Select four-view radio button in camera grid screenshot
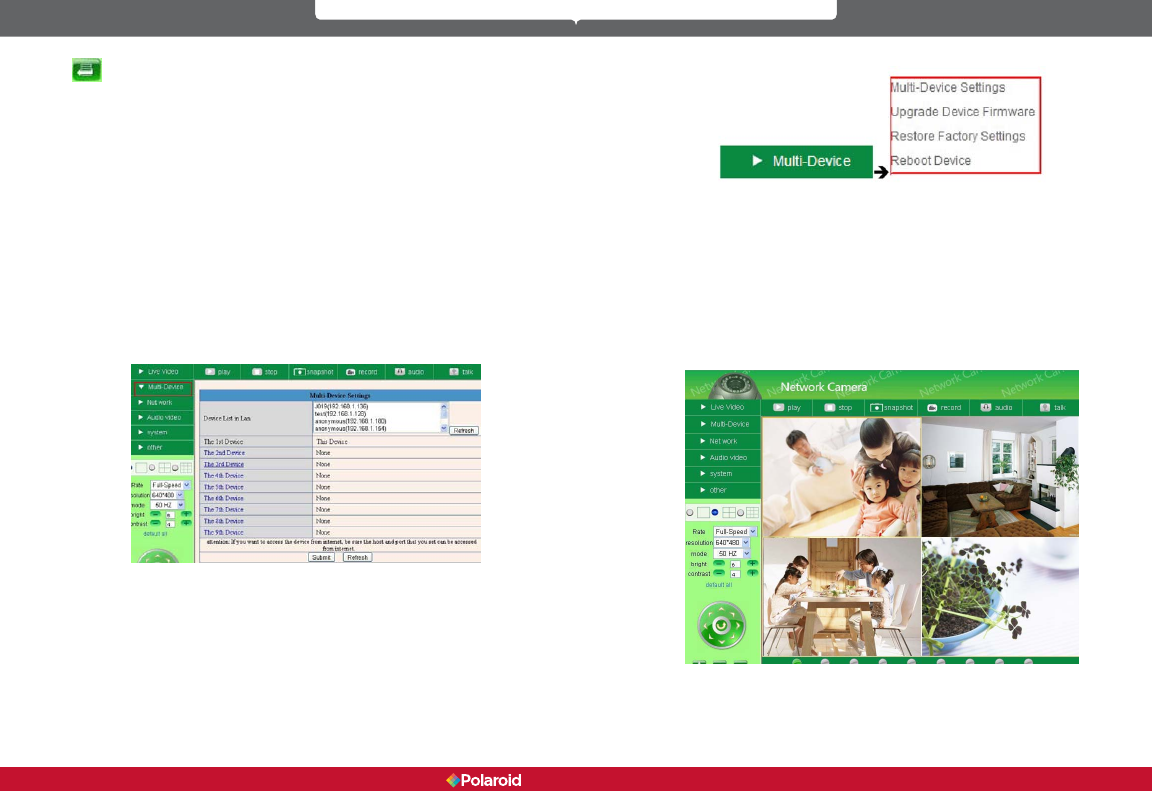 [x=715, y=513]
